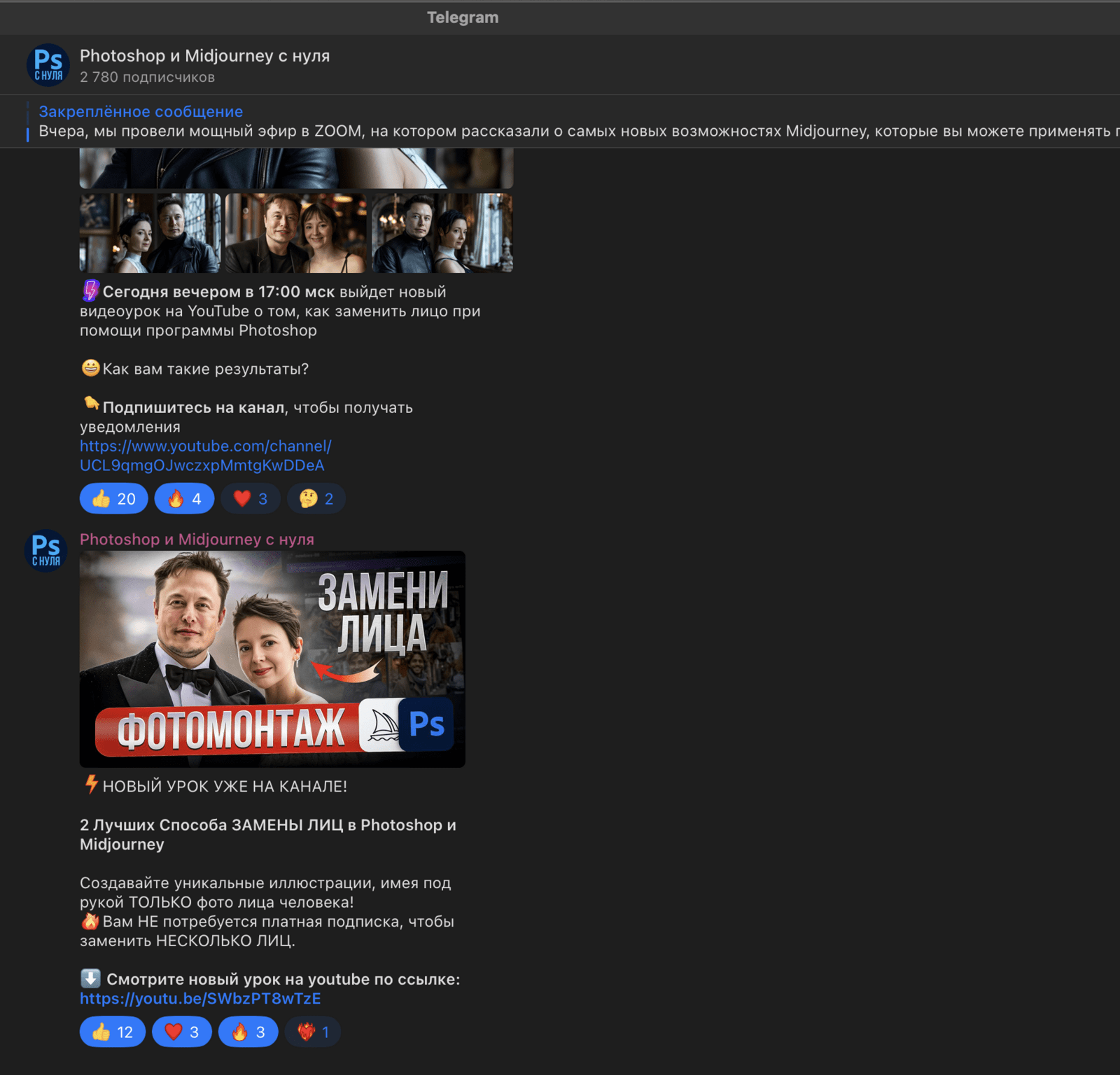Open the large cropped photo above the thumbnails
Image resolution: width=1120 pixels, height=1075 pixels.
[x=296, y=168]
